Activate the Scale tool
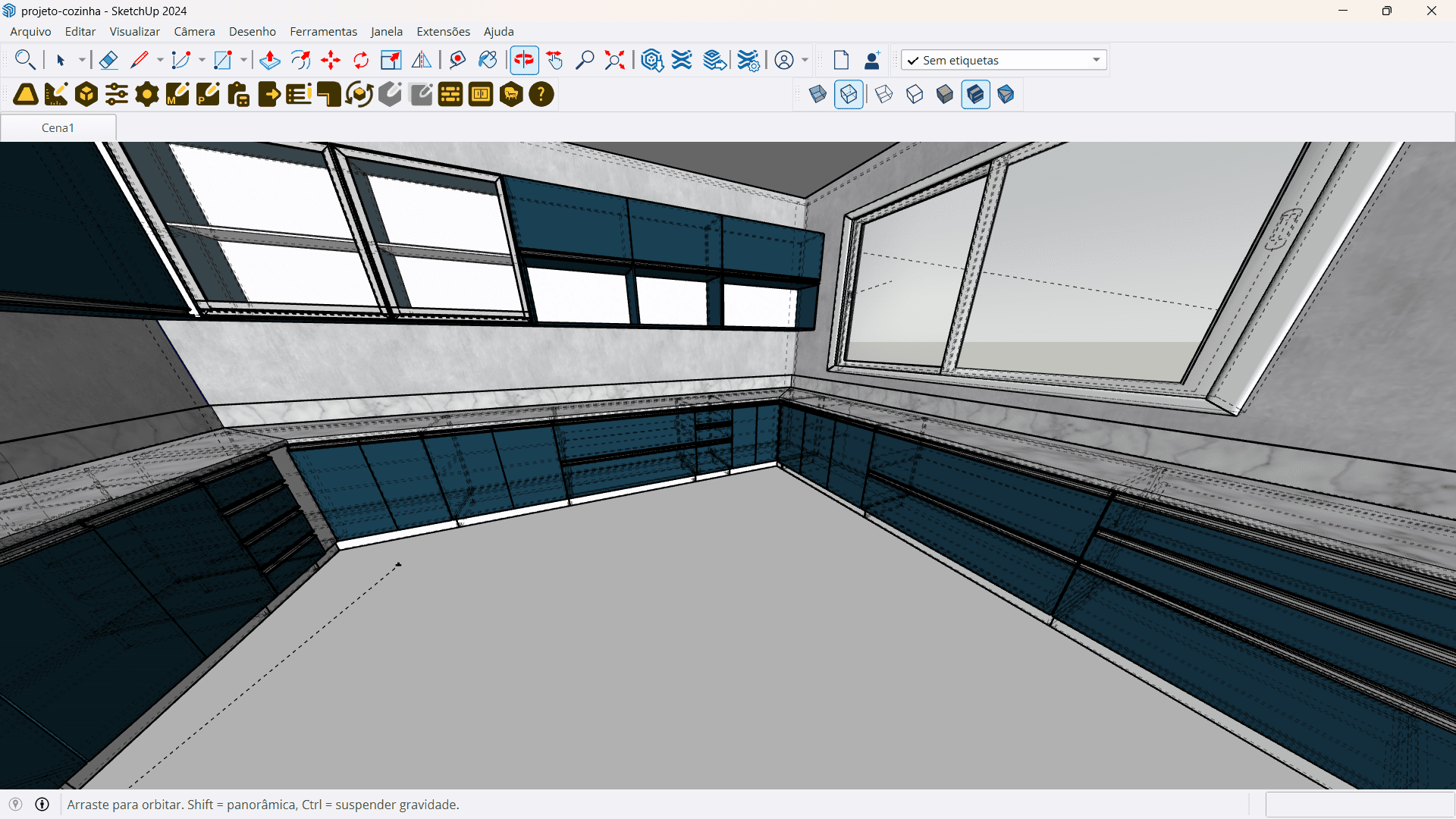Image resolution: width=1456 pixels, height=819 pixels. [x=391, y=60]
